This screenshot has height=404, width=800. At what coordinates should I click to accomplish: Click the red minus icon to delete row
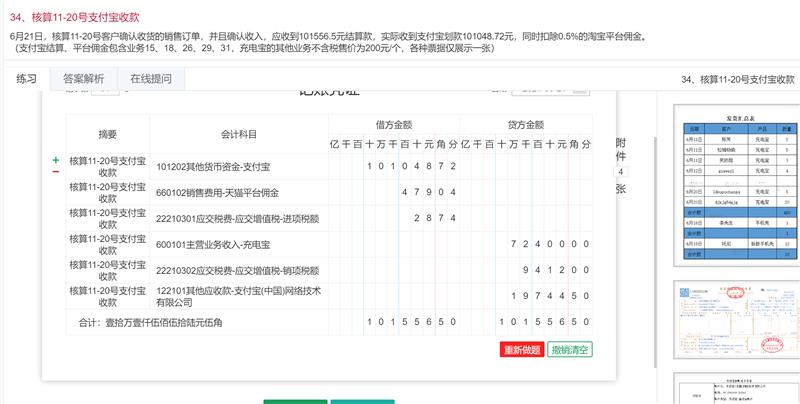click(x=55, y=172)
